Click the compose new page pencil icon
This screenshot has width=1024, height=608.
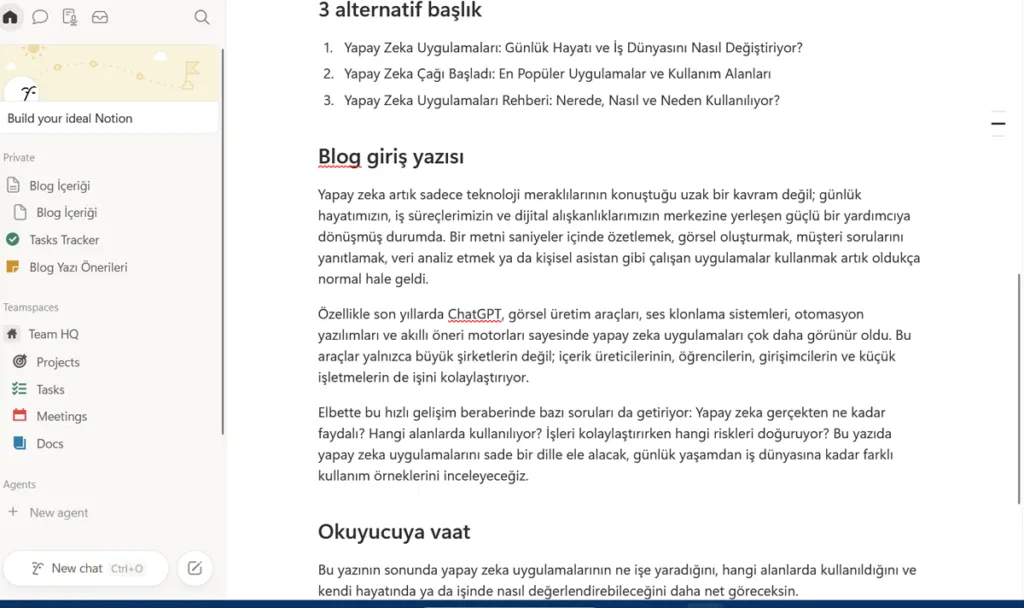pos(195,568)
